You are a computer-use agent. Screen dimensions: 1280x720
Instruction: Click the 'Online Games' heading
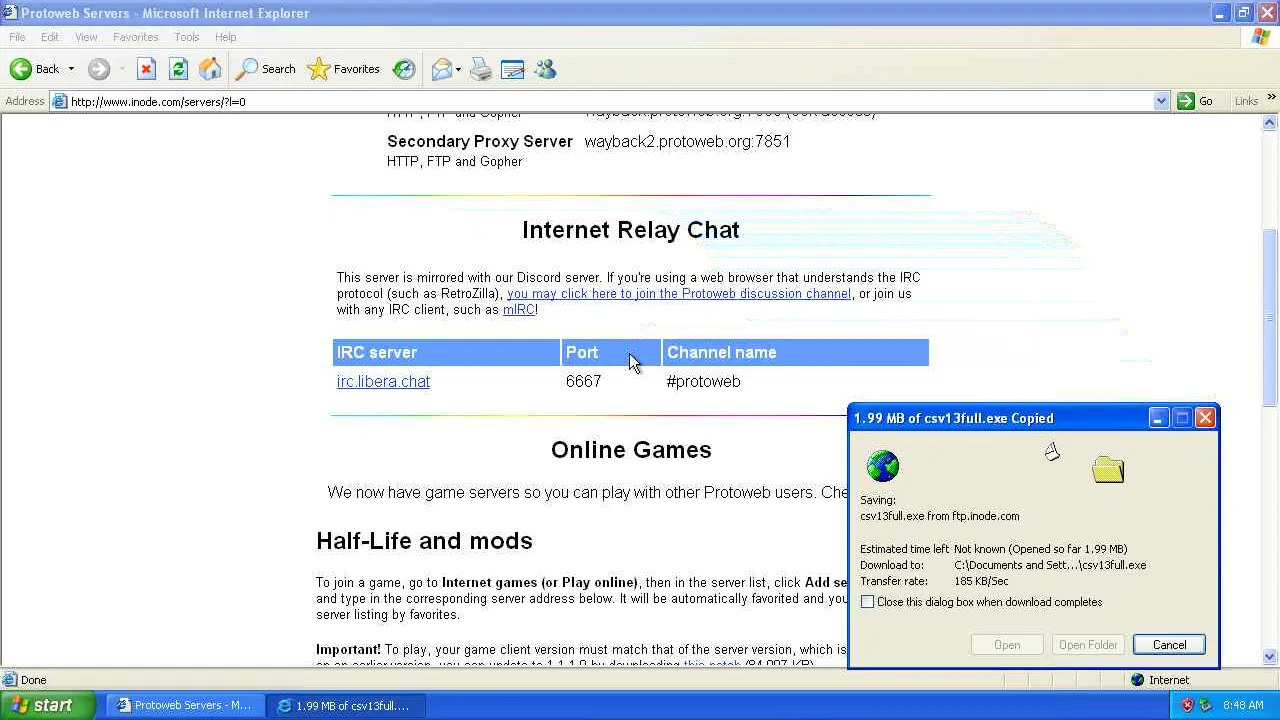tap(631, 450)
